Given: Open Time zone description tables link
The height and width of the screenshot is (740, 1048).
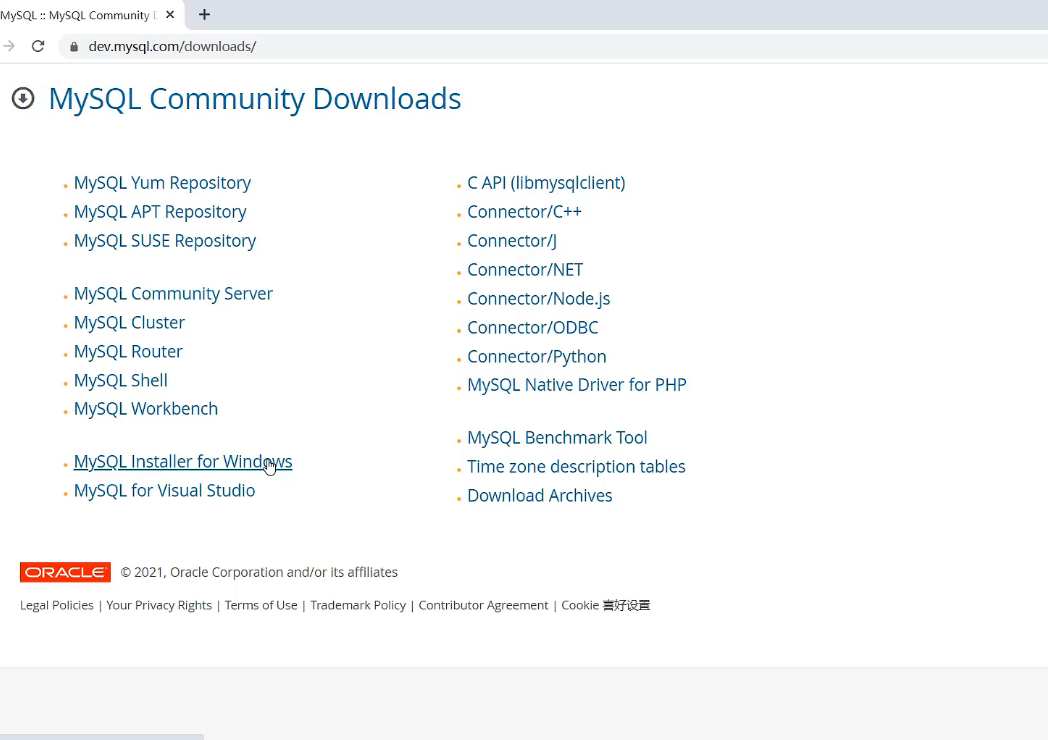Looking at the screenshot, I should point(576,467).
